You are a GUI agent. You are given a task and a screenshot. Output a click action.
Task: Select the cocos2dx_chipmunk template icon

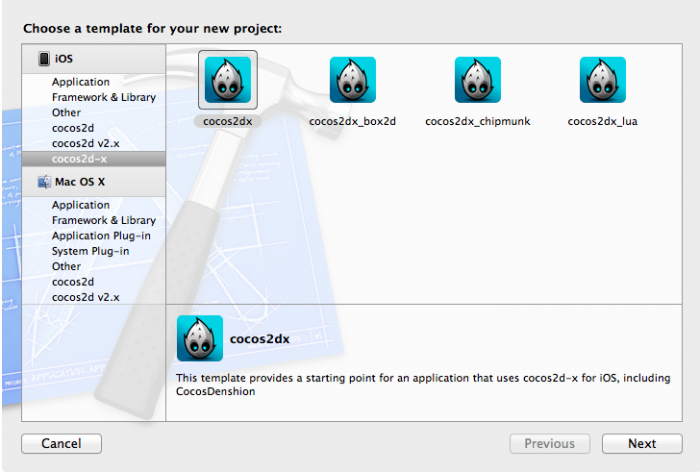coord(478,80)
